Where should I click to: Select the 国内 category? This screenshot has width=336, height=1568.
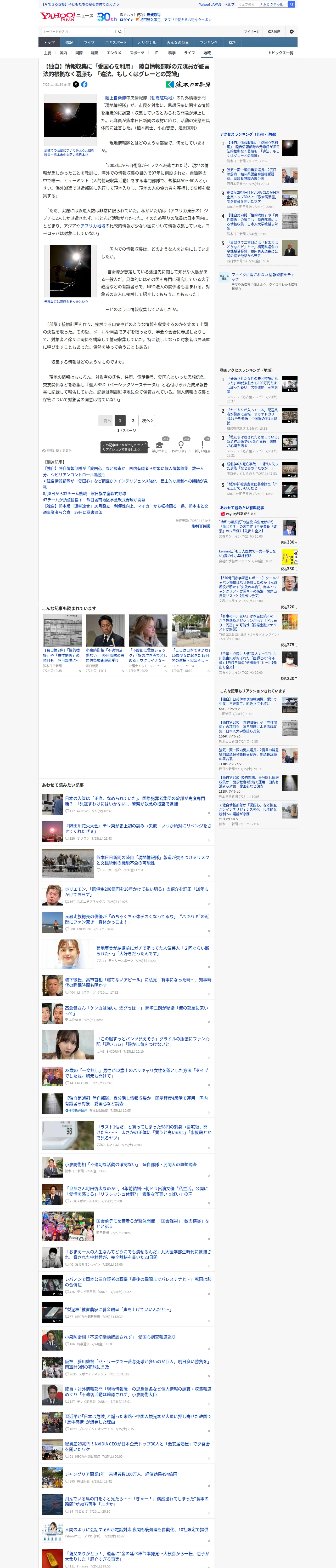coord(63,53)
